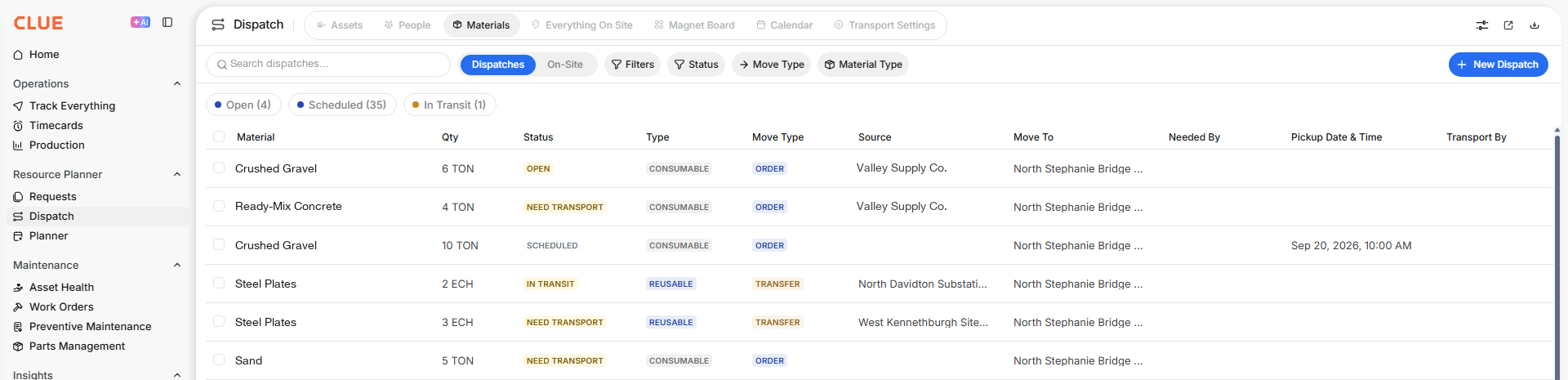Open the Status filter dropdown
The image size is (1568, 380).
coord(697,65)
